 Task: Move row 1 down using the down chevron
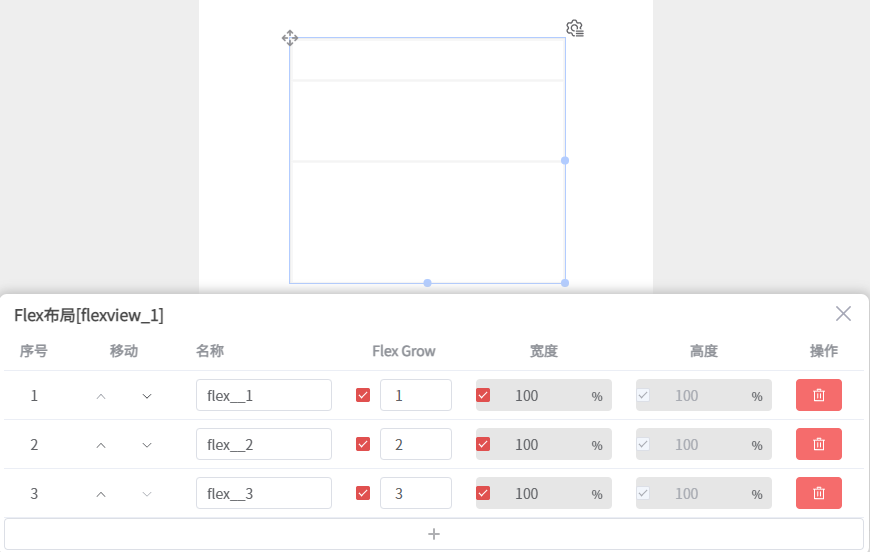(x=147, y=396)
